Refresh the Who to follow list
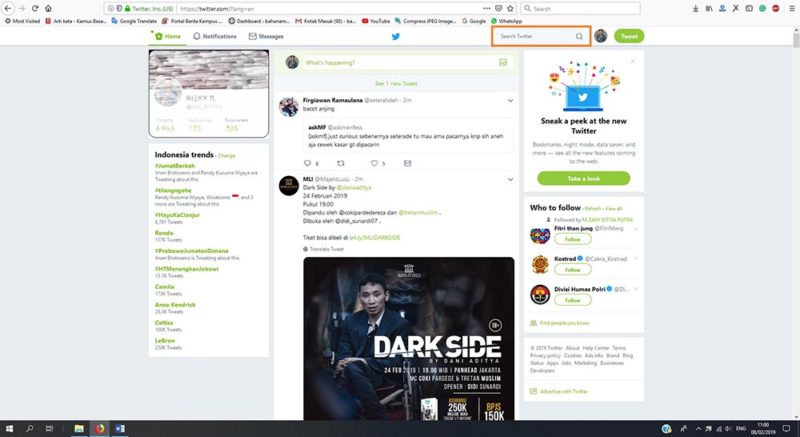The image size is (800, 437). pyautogui.click(x=592, y=209)
